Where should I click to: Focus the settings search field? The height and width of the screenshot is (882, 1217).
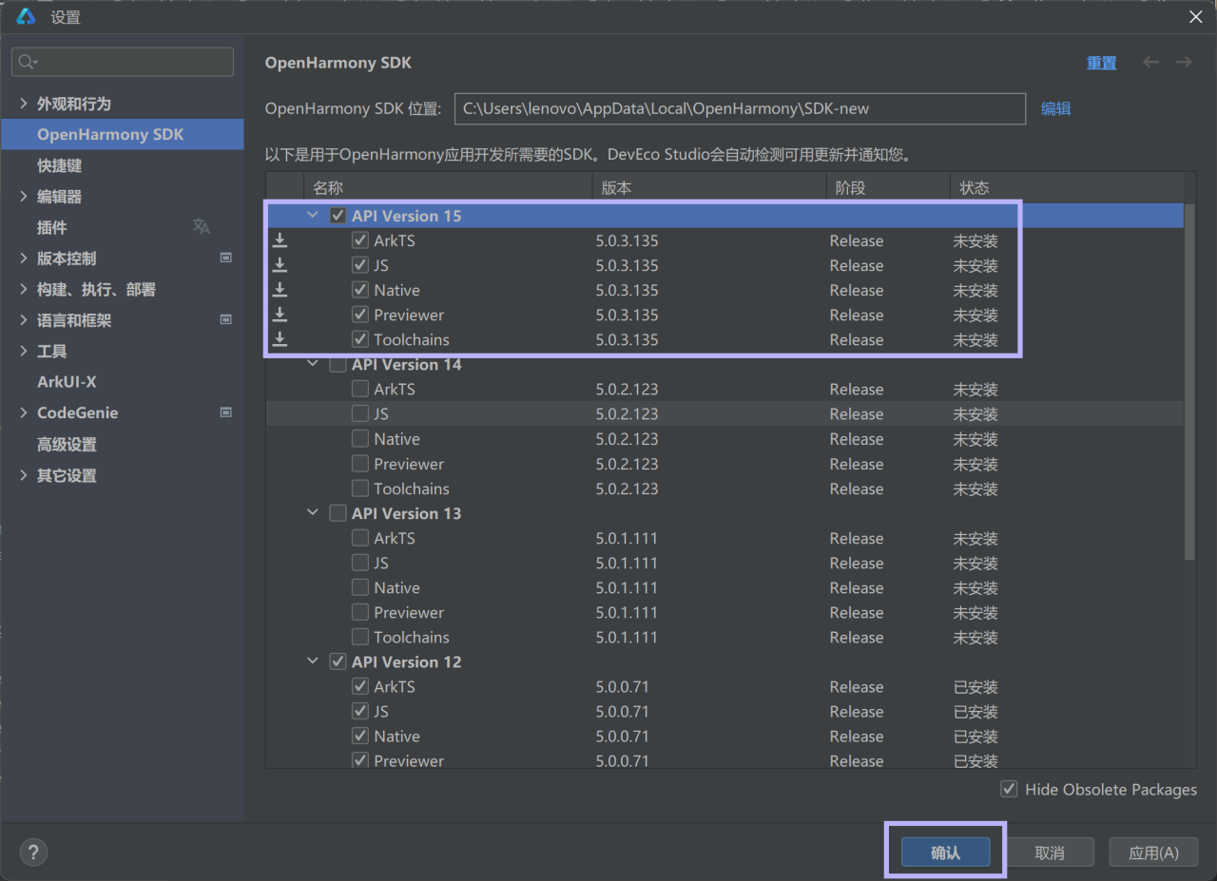pos(122,62)
